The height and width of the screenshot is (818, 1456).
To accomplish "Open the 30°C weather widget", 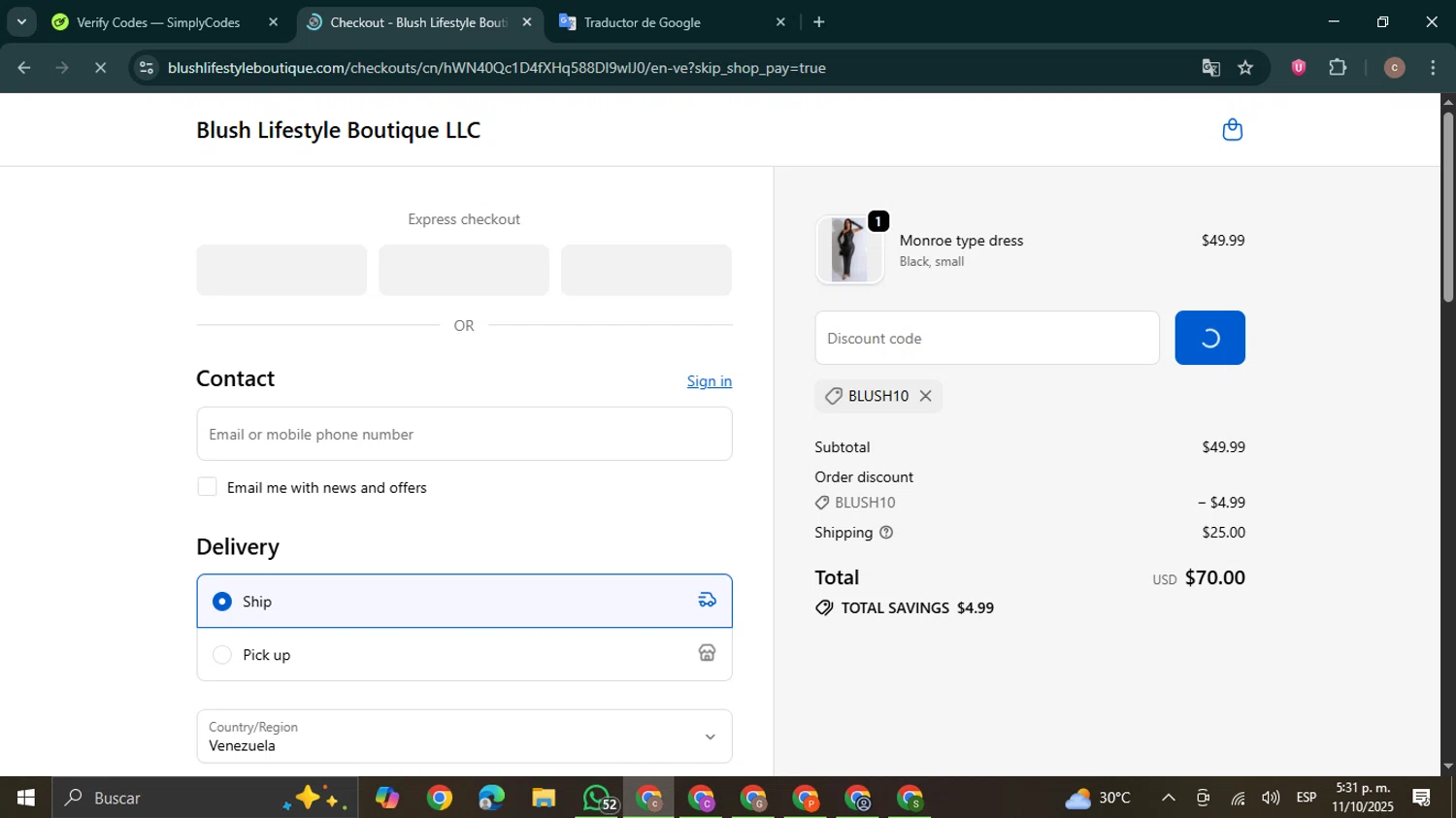I will point(1098,798).
